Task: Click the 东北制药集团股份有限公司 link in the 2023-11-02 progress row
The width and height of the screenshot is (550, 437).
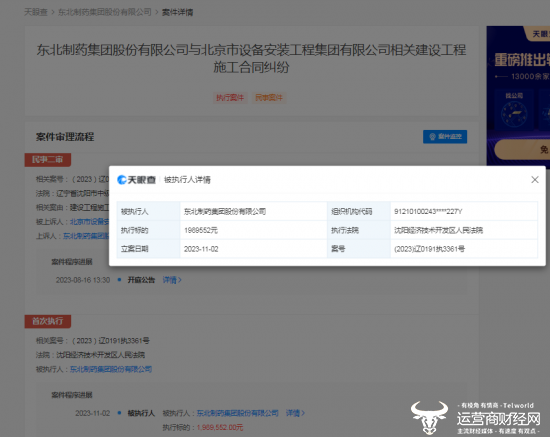Action: tap(237, 413)
